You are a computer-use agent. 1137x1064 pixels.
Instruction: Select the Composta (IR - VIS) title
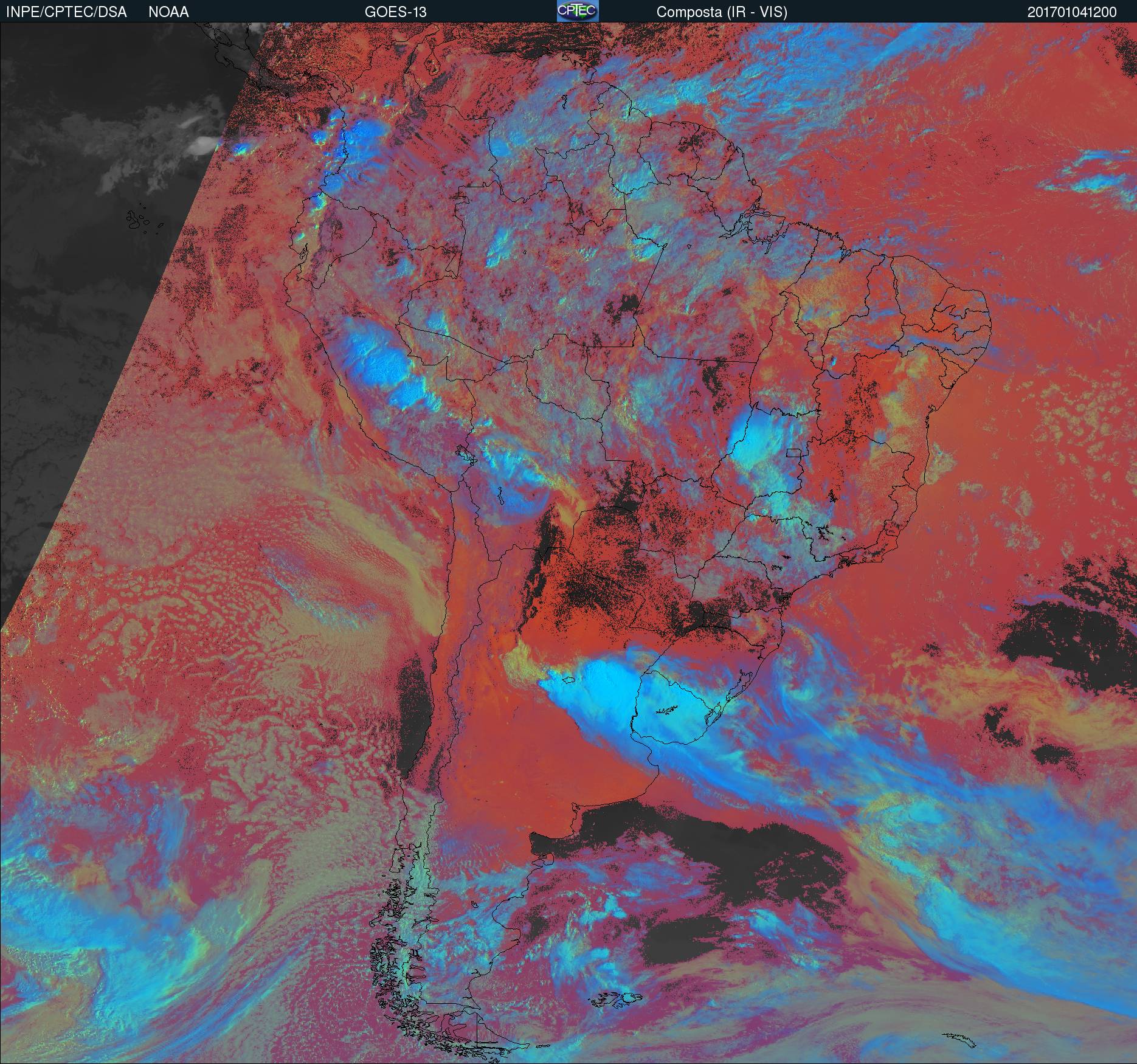722,12
